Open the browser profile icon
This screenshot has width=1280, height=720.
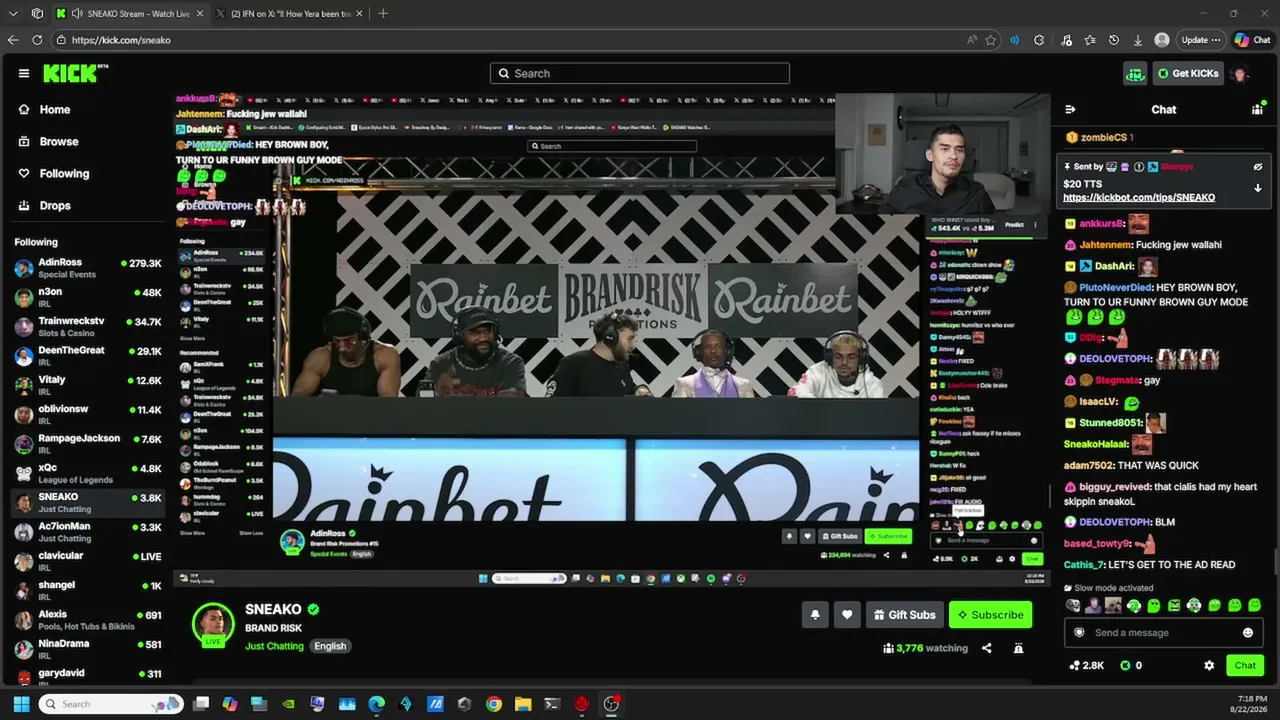point(1162,40)
